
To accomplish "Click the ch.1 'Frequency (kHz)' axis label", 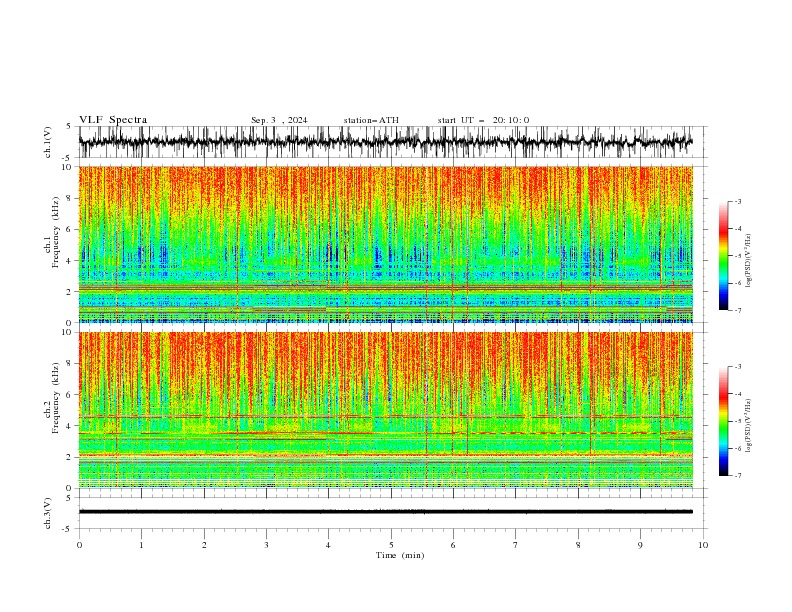I will coord(56,232).
